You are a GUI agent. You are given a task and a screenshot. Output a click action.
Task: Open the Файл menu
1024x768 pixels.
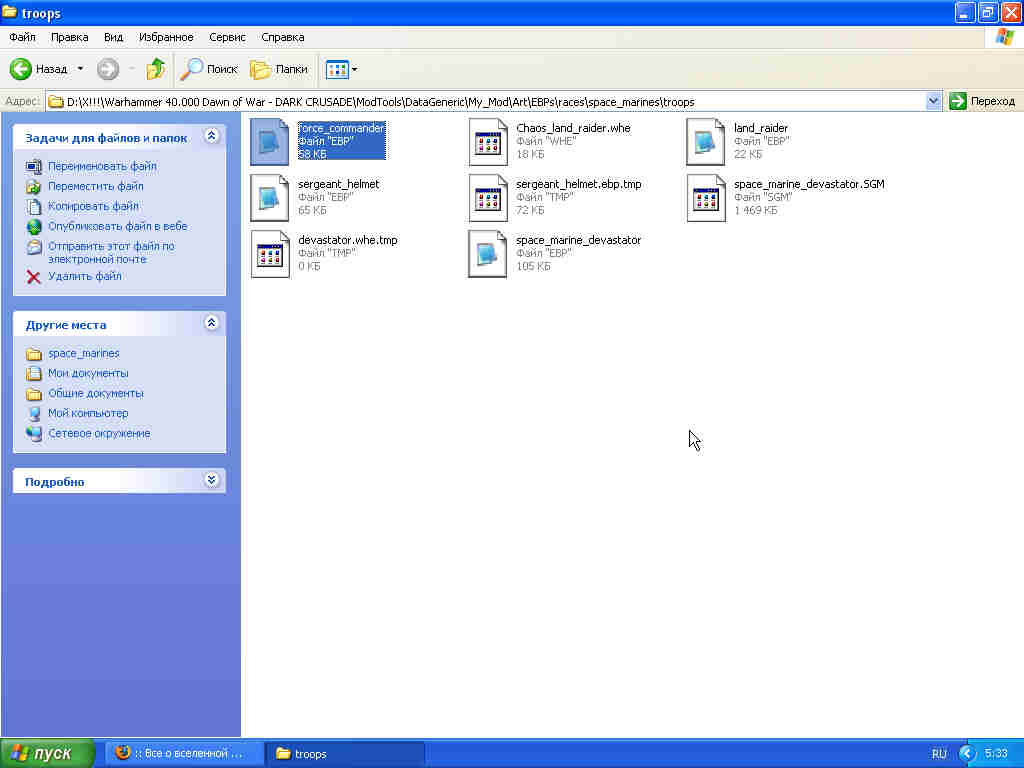(22, 37)
